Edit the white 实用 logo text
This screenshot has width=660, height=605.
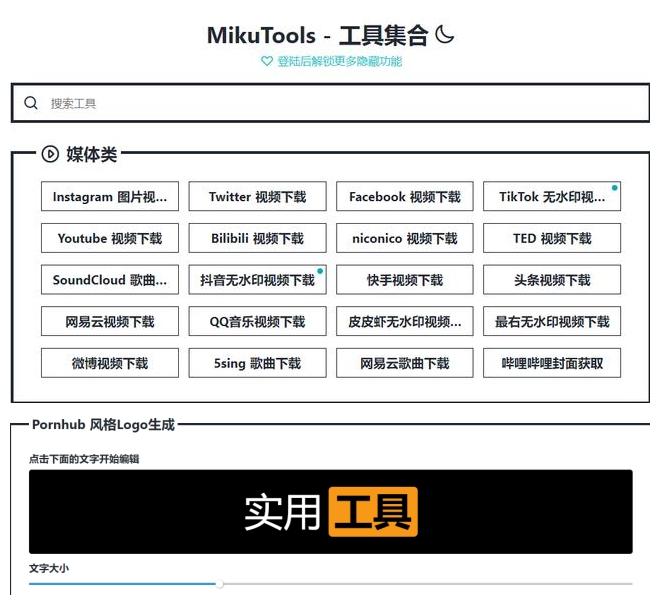[282, 512]
